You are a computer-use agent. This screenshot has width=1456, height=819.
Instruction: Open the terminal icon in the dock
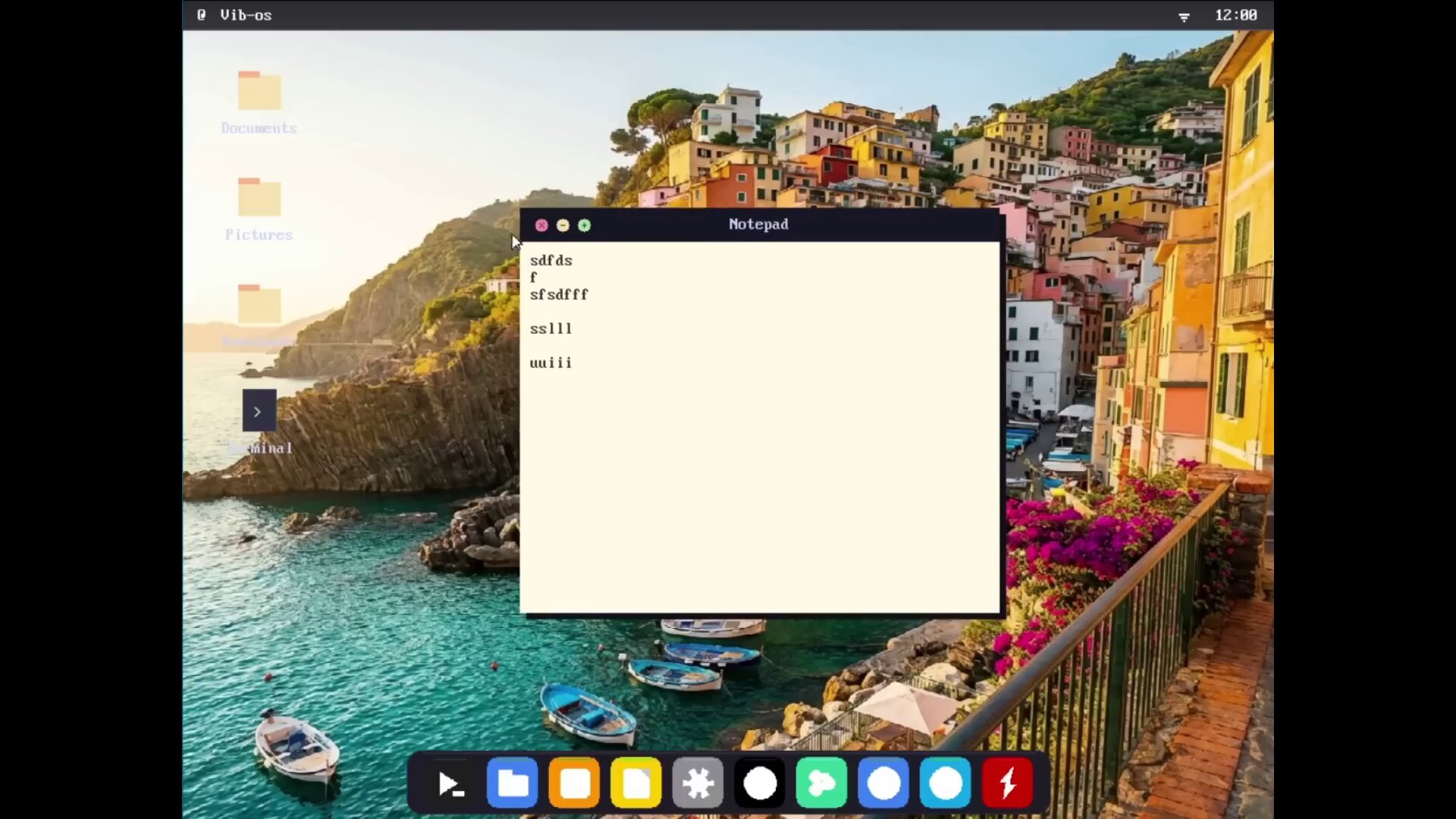point(450,783)
